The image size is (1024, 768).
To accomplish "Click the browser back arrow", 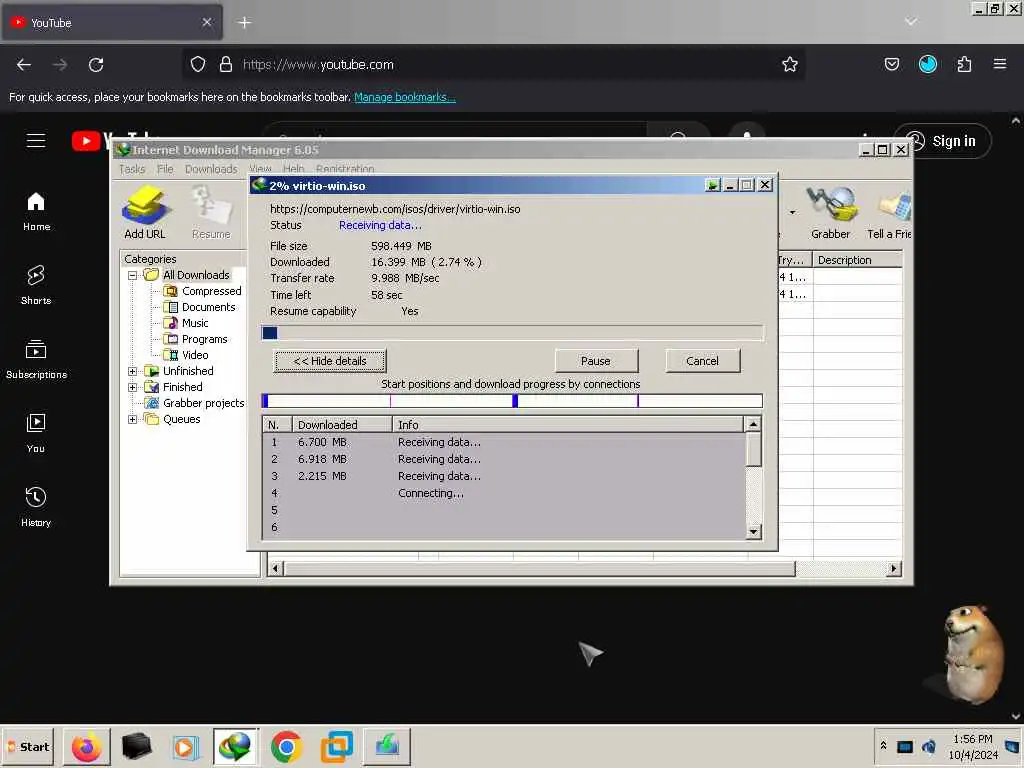I will click(24, 65).
